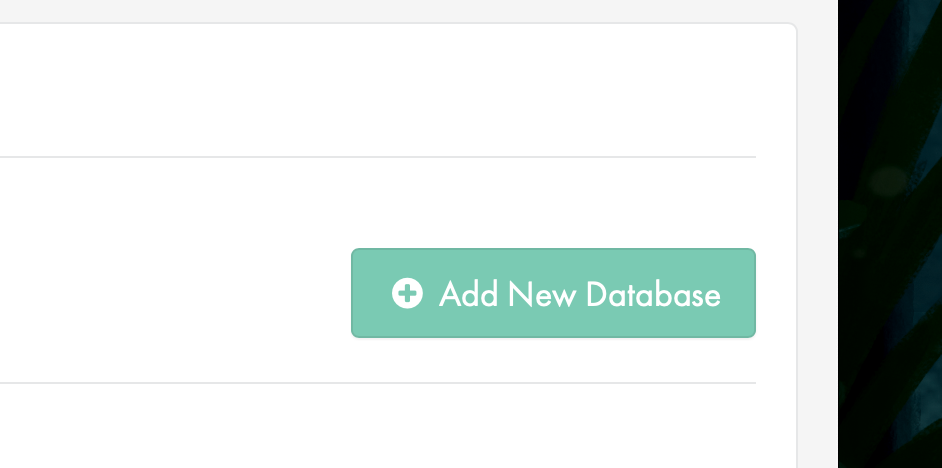Click the 'New' word in the button label
942x468 pixels.
[x=542, y=294]
